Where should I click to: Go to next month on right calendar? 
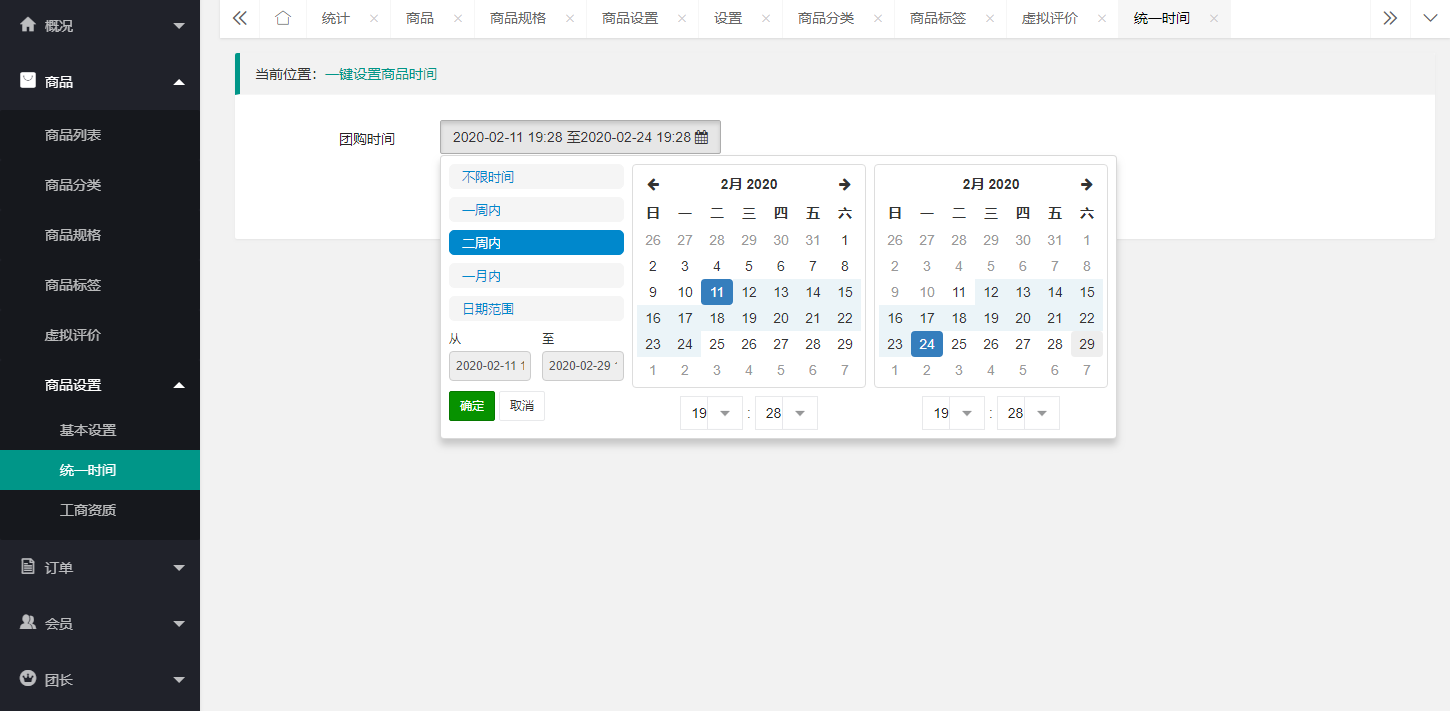[1087, 184]
